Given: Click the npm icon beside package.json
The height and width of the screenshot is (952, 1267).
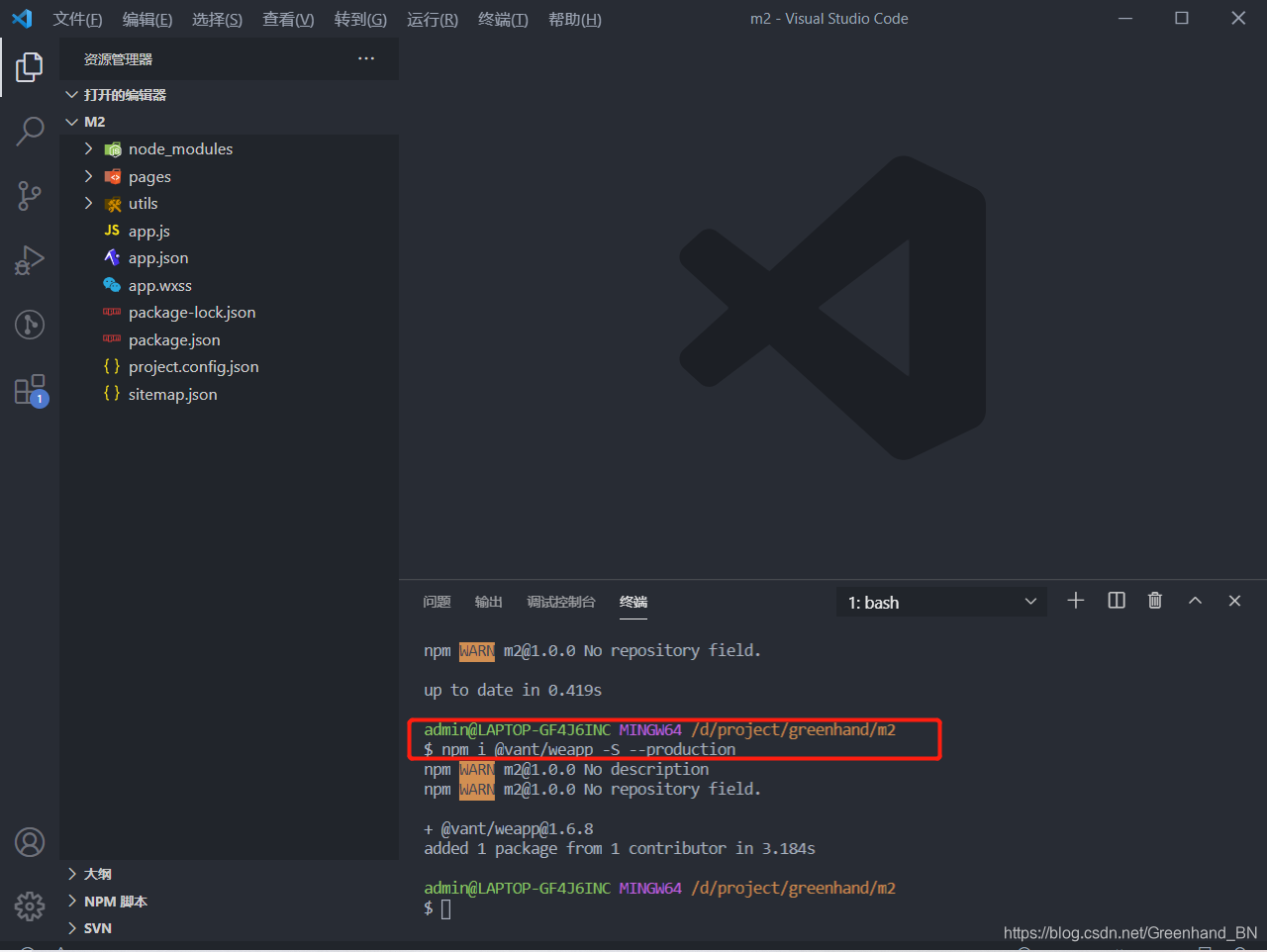Looking at the screenshot, I should pyautogui.click(x=112, y=339).
